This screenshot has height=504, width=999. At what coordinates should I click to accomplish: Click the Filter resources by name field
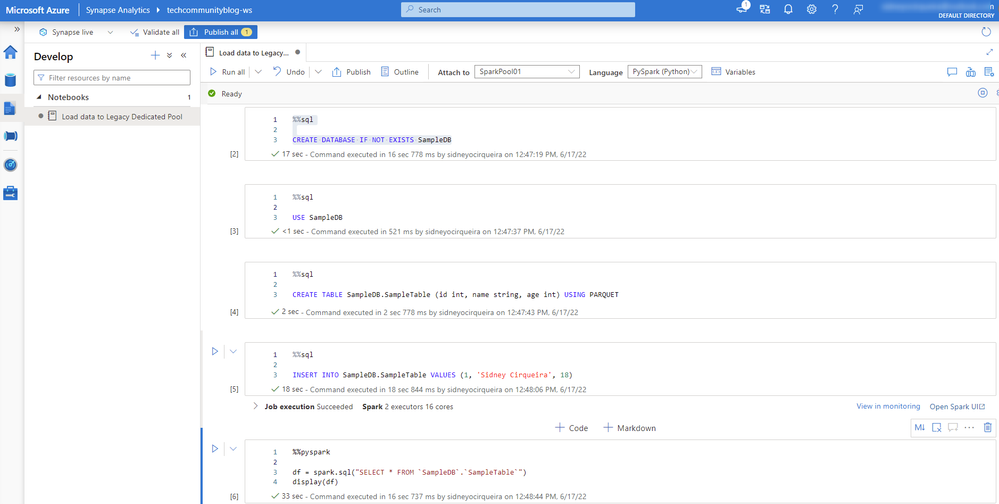[112, 78]
